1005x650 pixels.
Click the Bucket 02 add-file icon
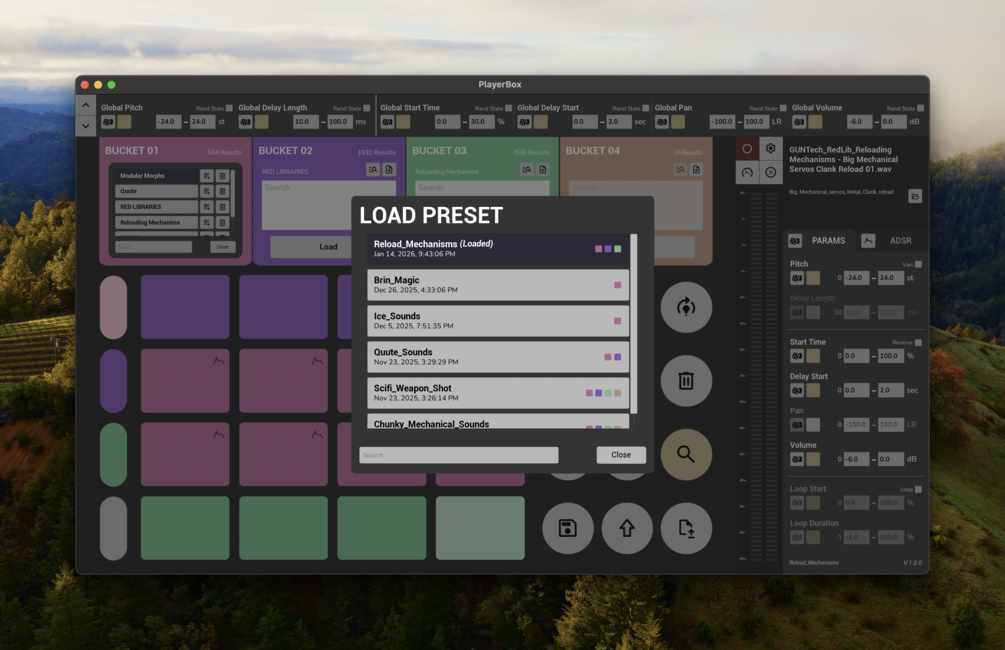[389, 170]
